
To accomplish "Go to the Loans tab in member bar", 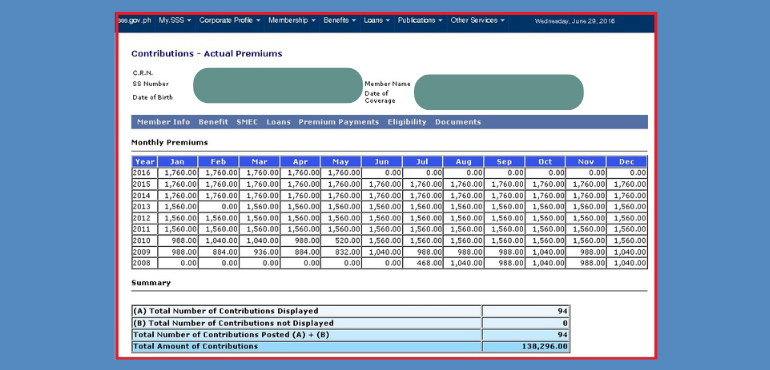I will point(278,122).
